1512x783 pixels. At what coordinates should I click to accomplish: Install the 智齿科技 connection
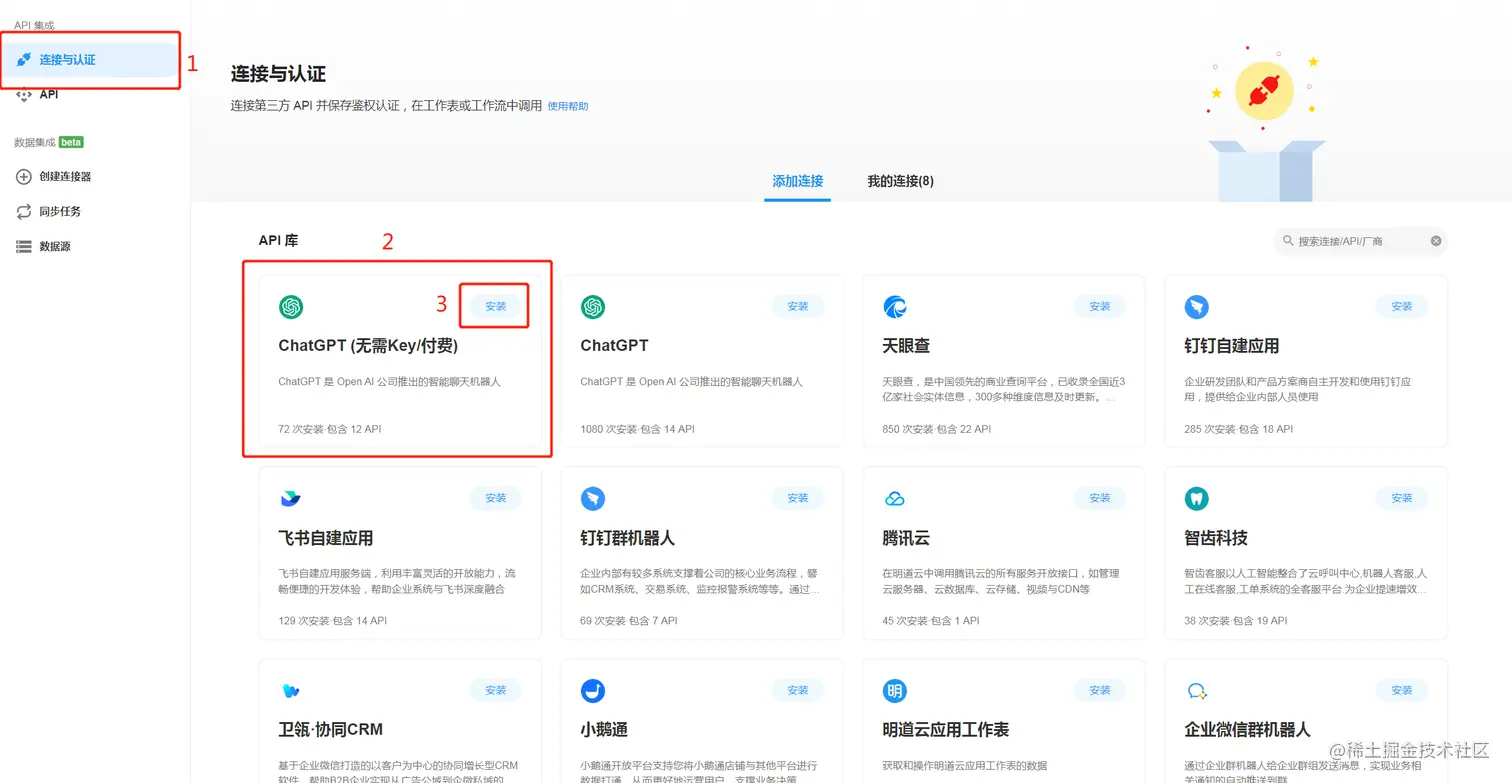pyautogui.click(x=1402, y=498)
